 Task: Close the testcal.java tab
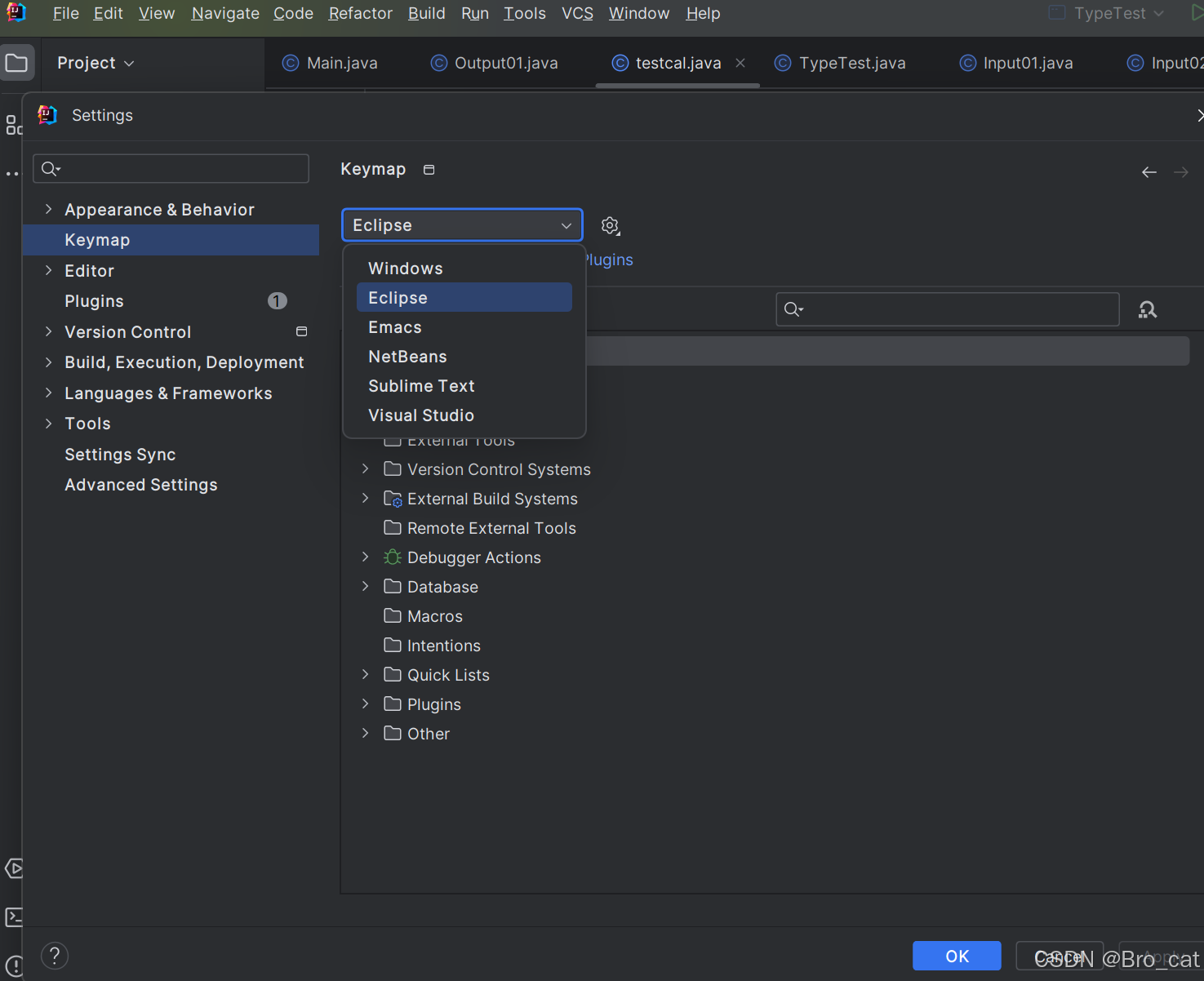click(740, 63)
